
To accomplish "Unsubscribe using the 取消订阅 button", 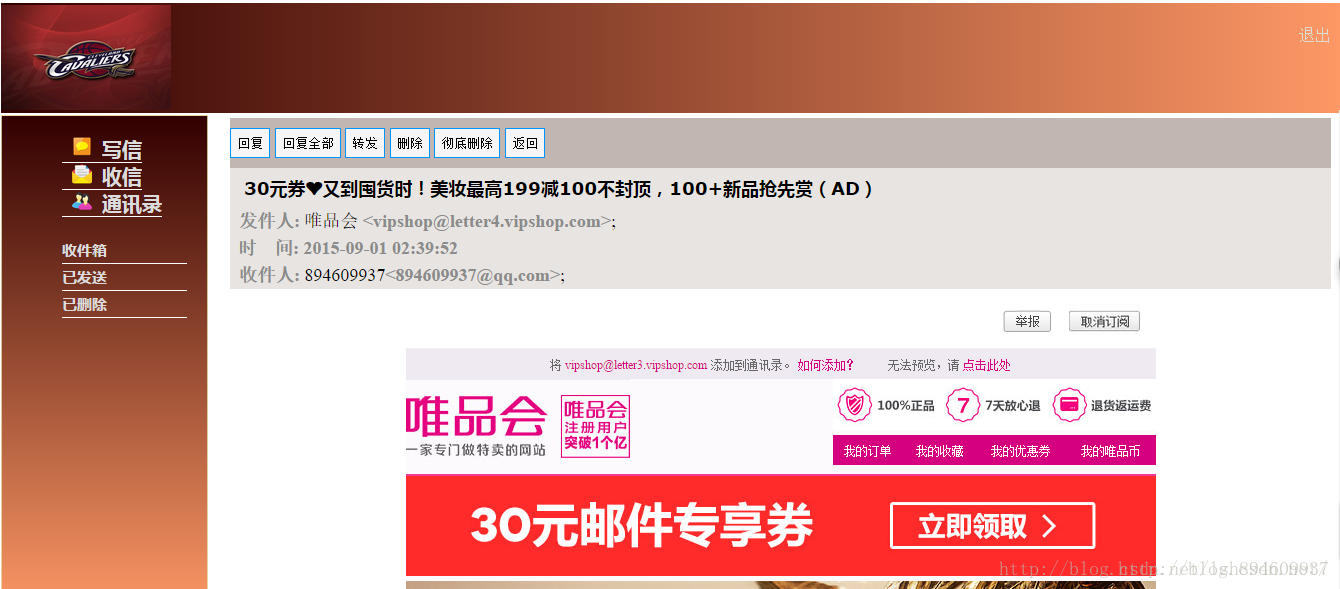I will pos(1104,321).
